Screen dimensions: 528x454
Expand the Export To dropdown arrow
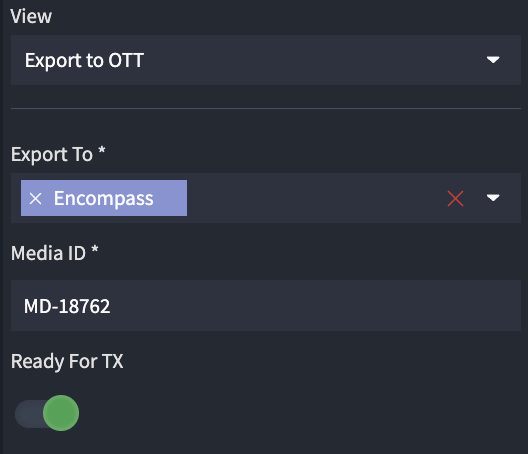[493, 198]
